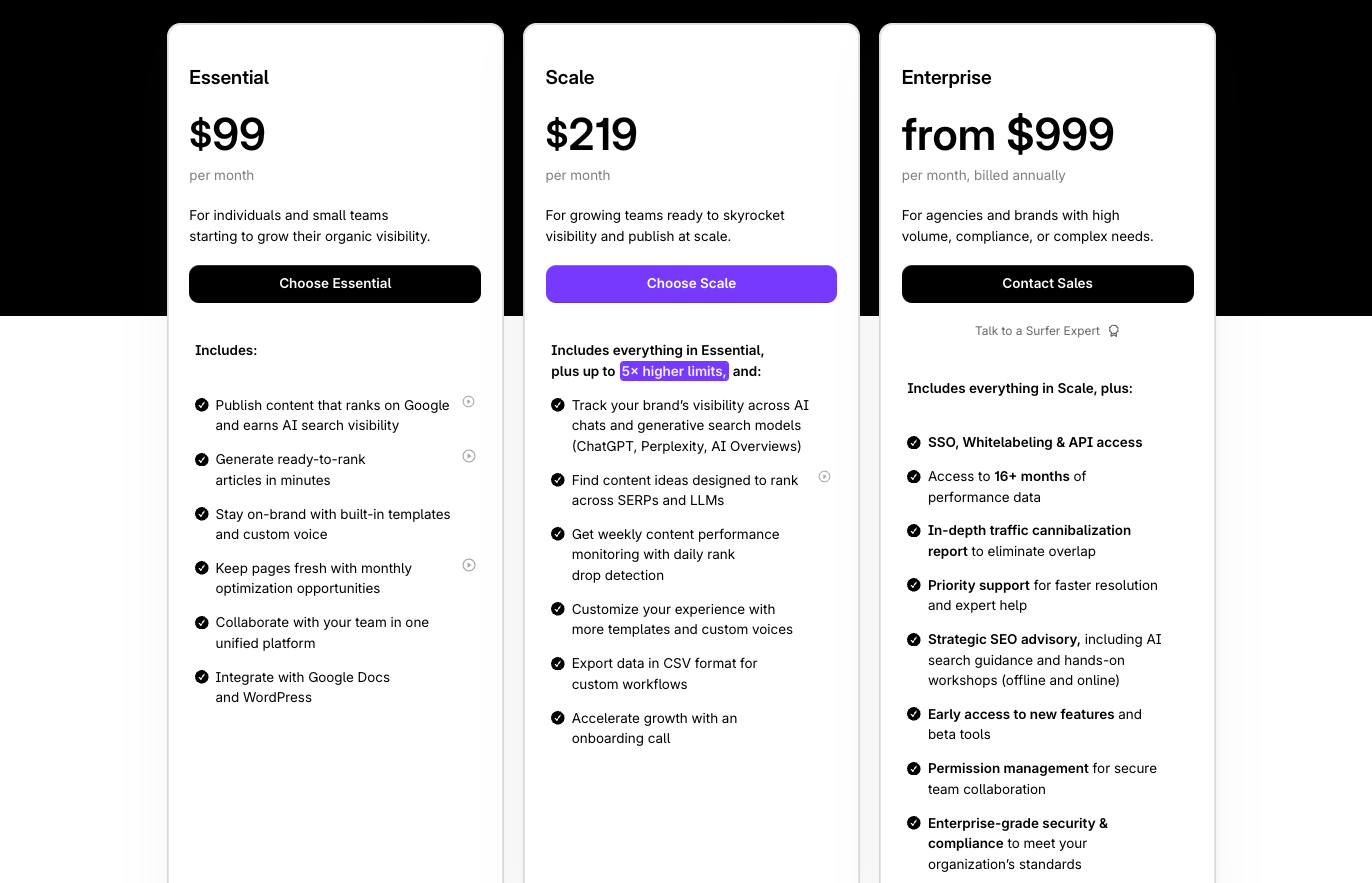Click the checkmark next to "Track your brand's visibility"

557,405
